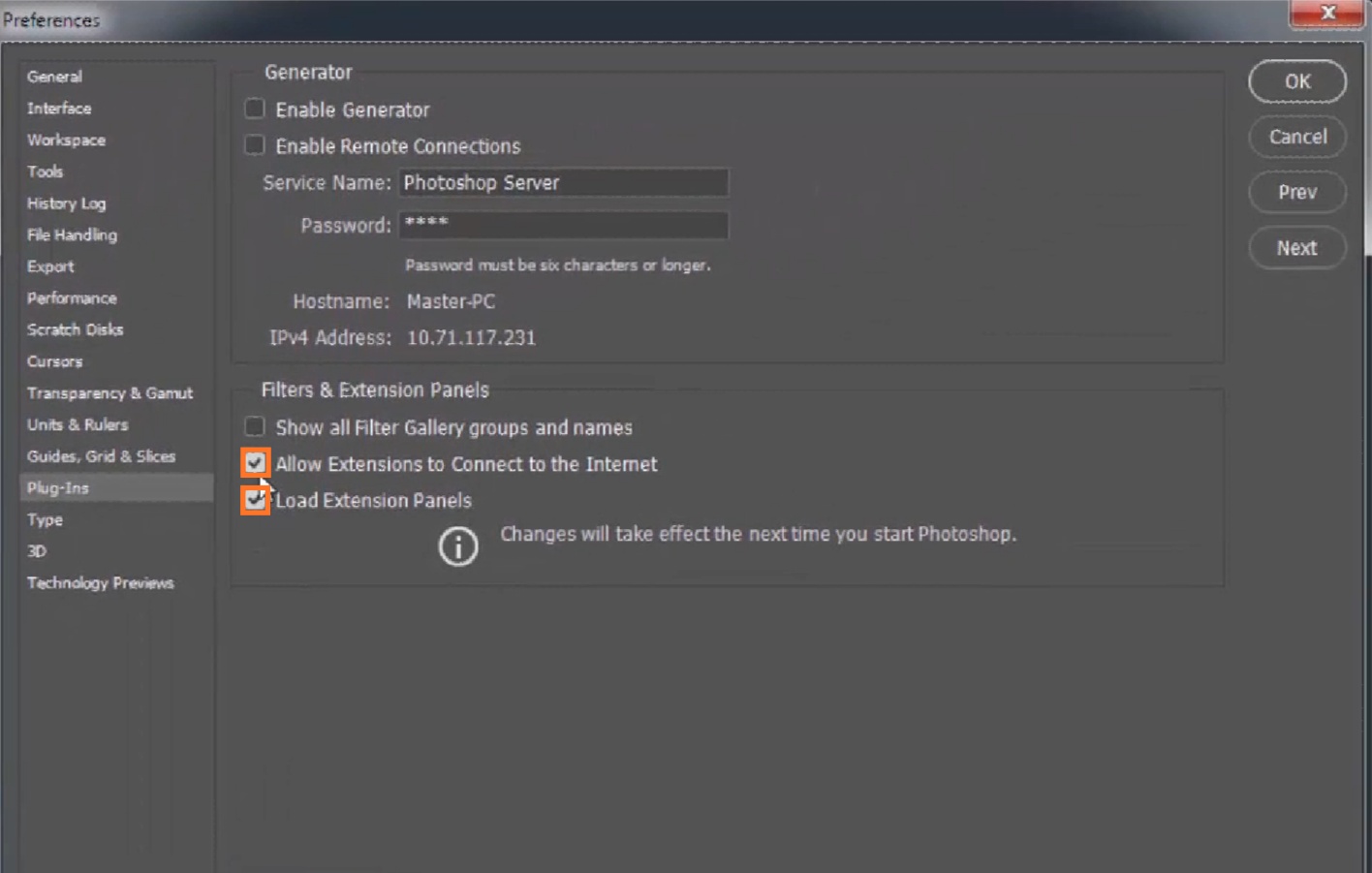
Task: Click the info icon beside restart notice
Action: [x=458, y=546]
